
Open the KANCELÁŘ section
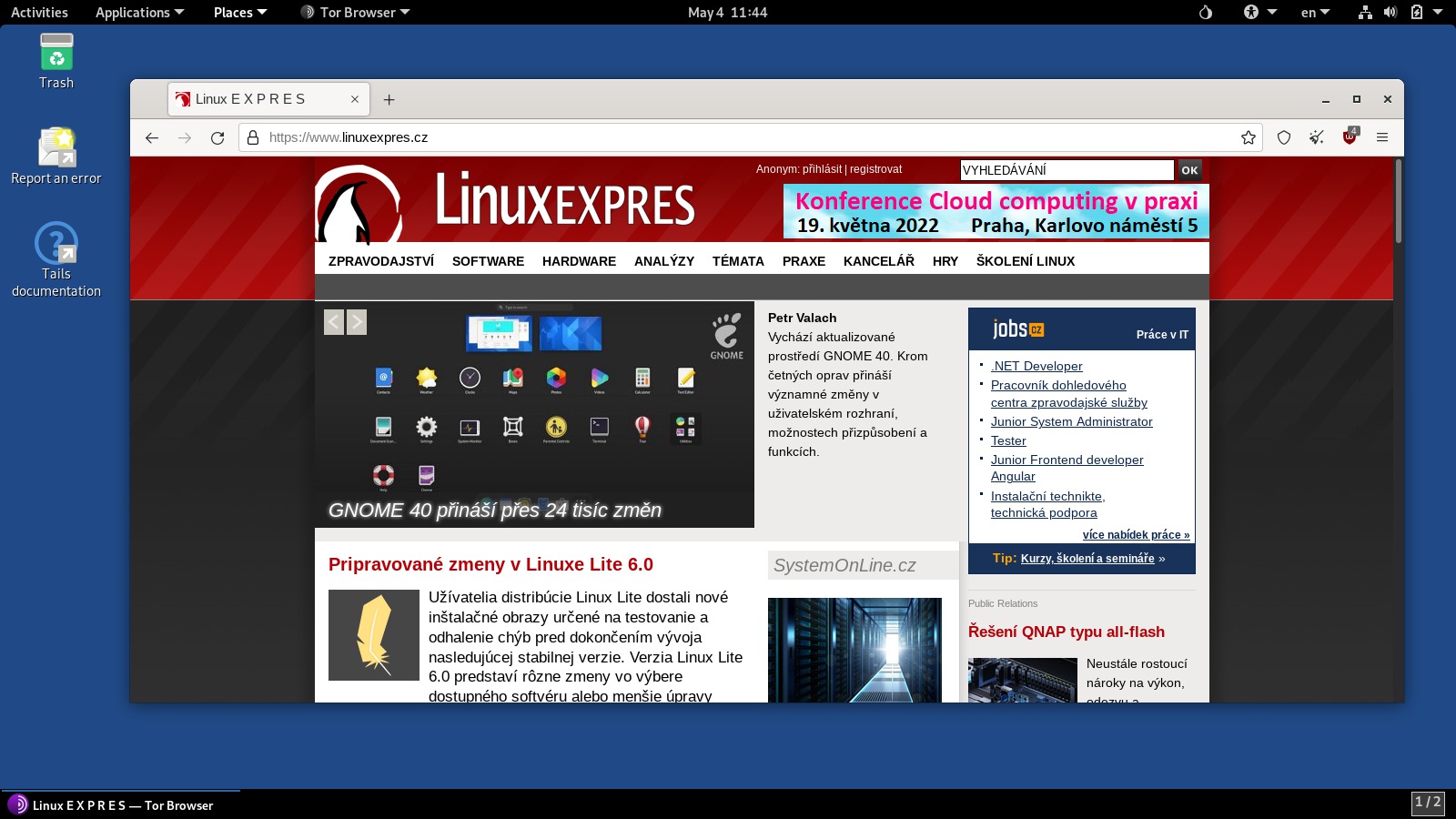point(879,261)
